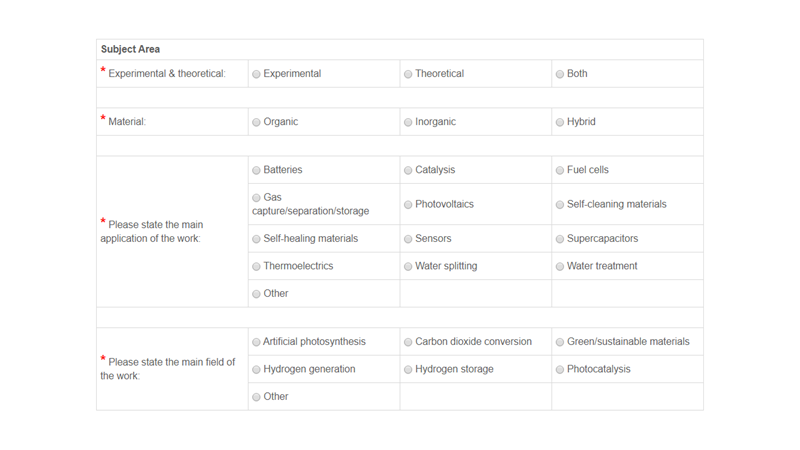The width and height of the screenshot is (800, 450).
Task: Choose Carbon dioxide conversion field
Action: tap(408, 342)
